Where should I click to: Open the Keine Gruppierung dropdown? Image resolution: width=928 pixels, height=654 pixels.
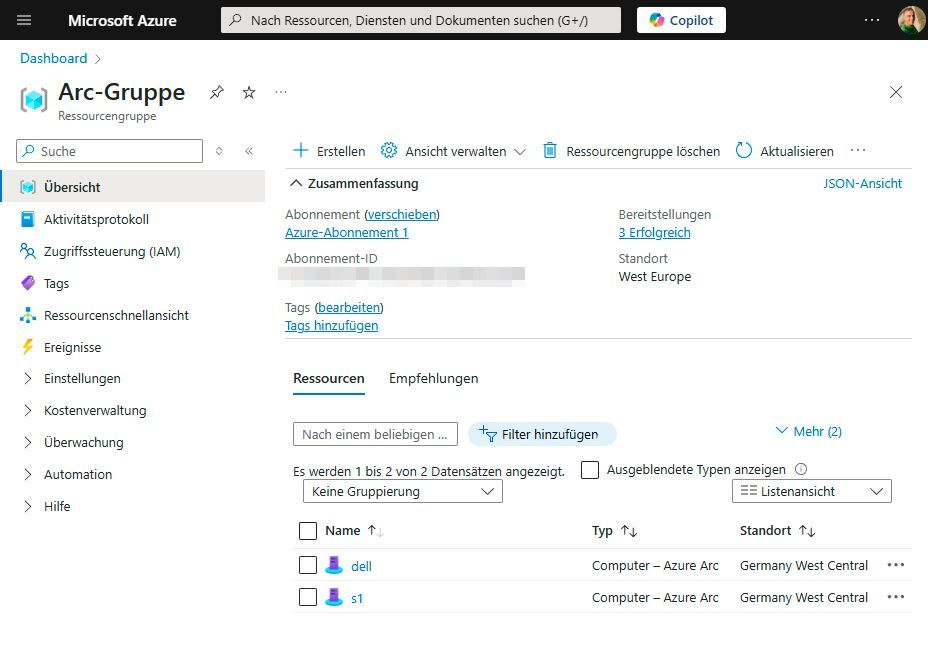402,491
